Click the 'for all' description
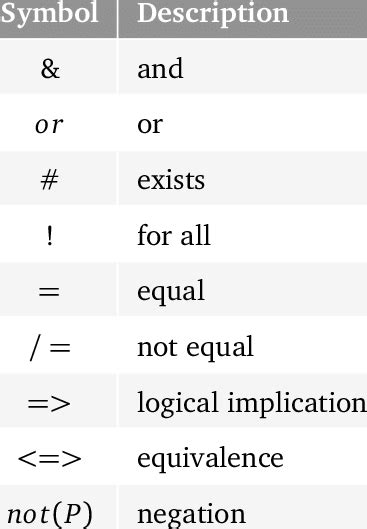The width and height of the screenshot is (367, 529). click(174, 235)
